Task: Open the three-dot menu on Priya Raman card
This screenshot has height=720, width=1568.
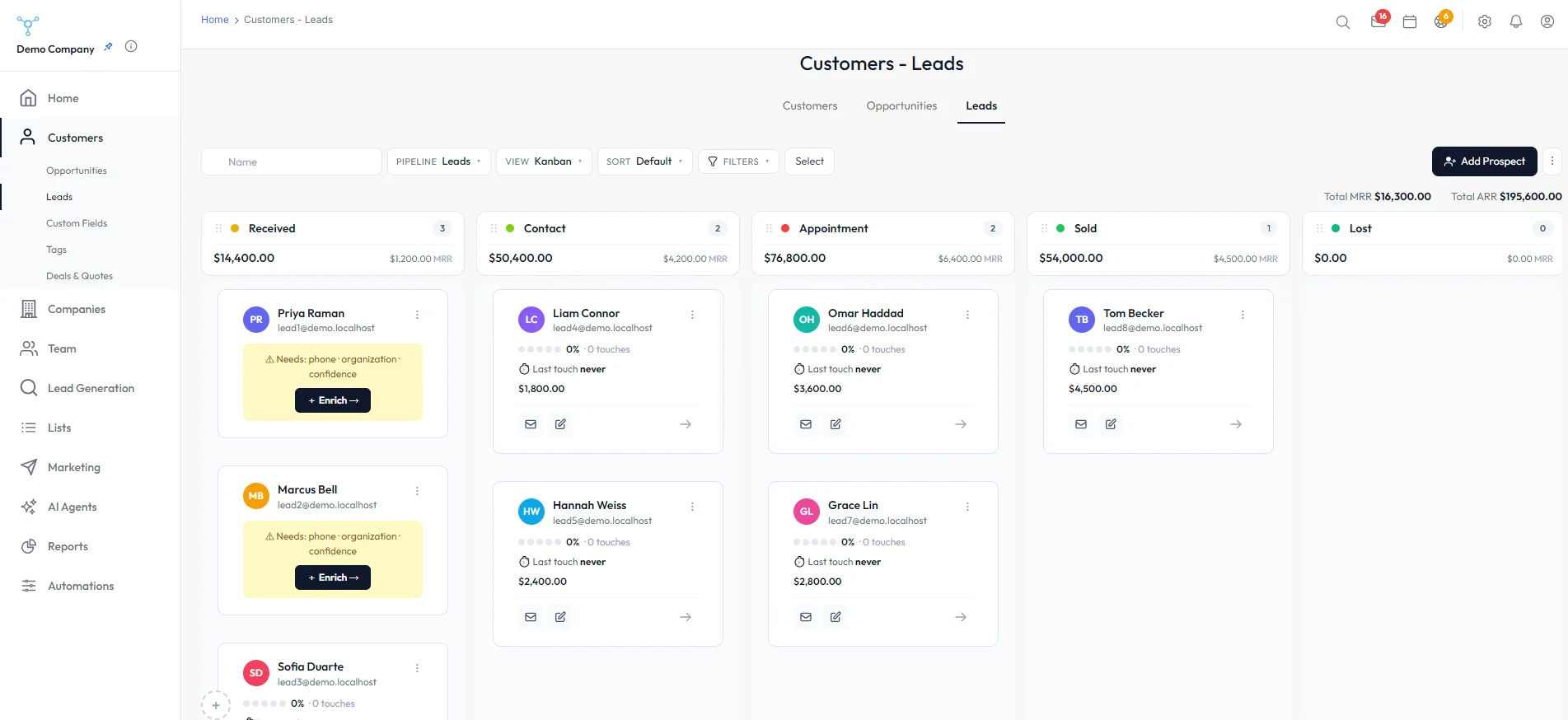Action: (417, 315)
